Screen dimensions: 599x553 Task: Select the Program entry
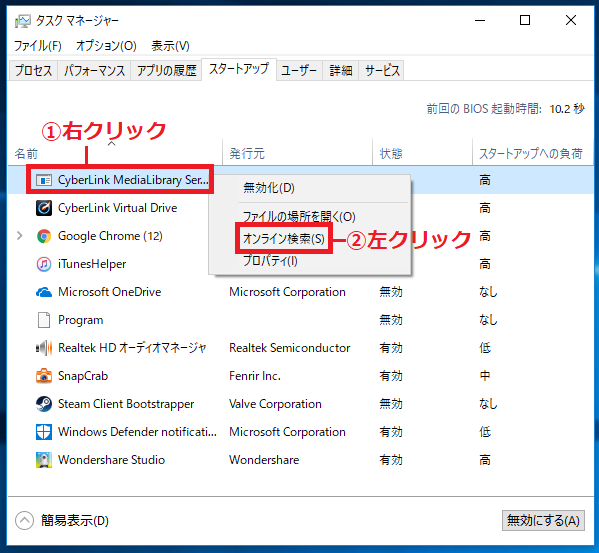tap(81, 320)
